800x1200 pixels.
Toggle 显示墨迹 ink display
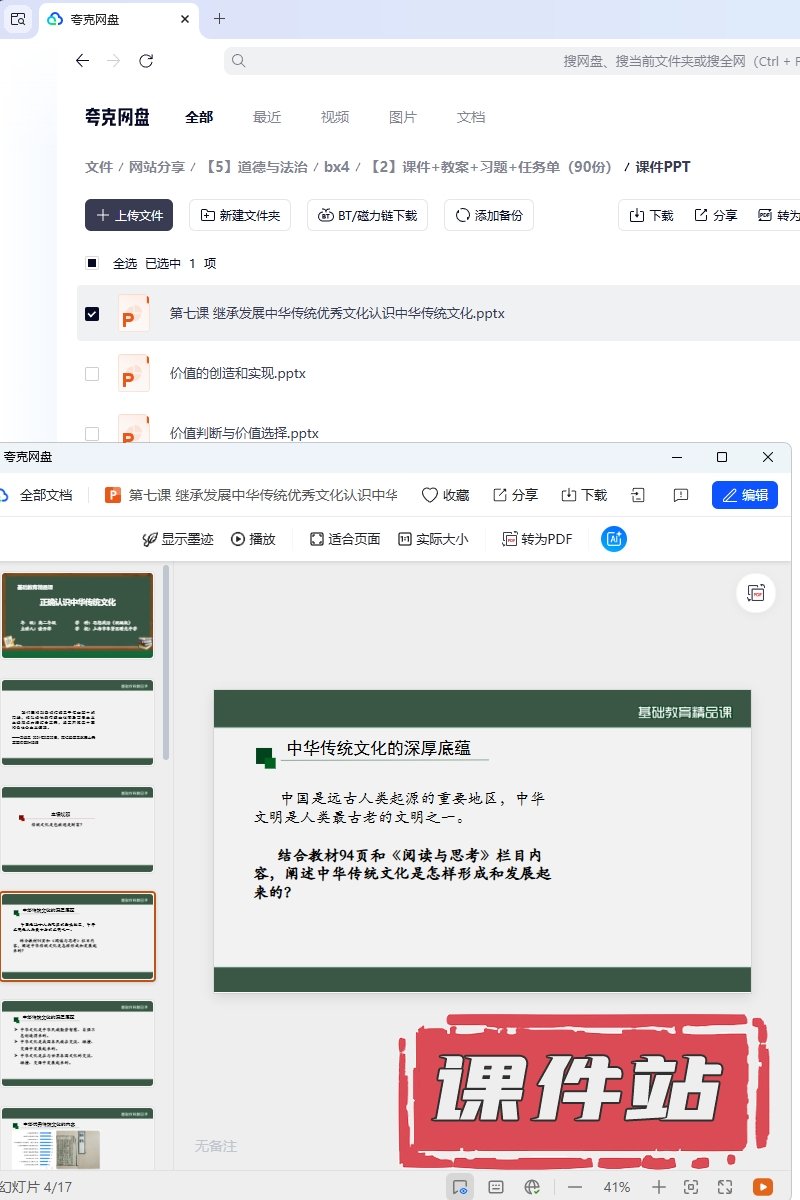178,539
